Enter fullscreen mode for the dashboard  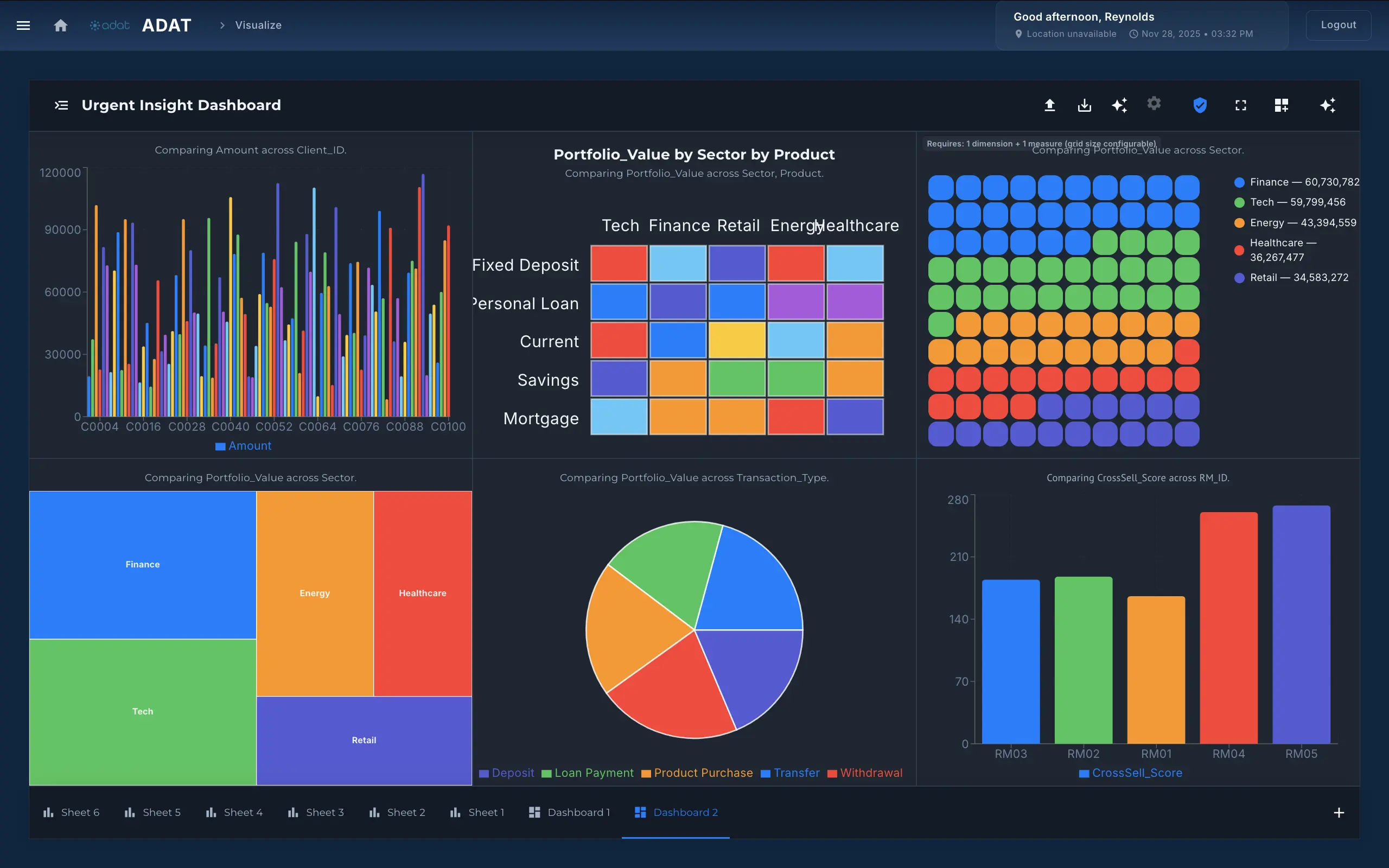click(x=1240, y=105)
